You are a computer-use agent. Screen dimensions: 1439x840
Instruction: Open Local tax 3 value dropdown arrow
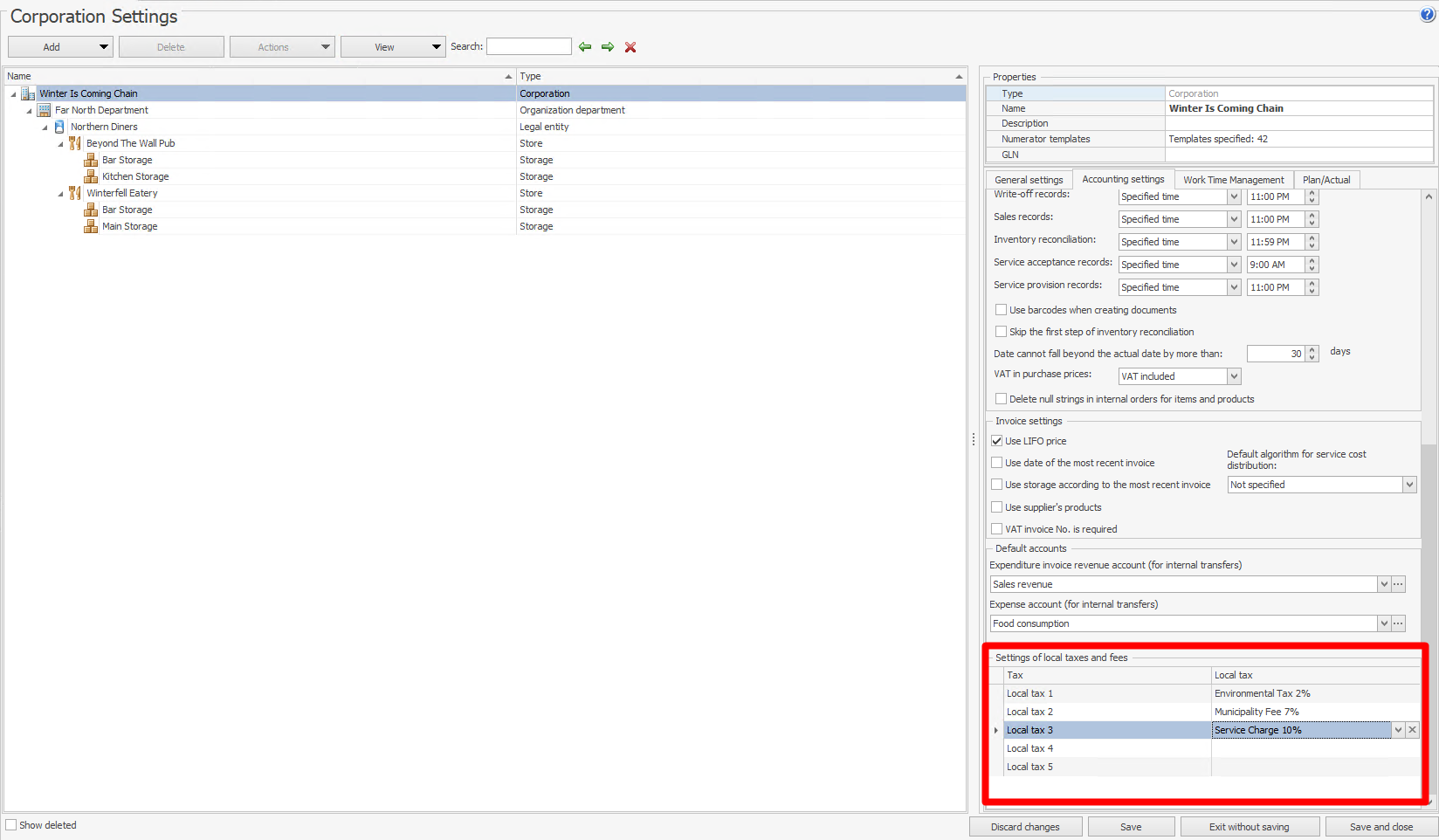click(1398, 730)
